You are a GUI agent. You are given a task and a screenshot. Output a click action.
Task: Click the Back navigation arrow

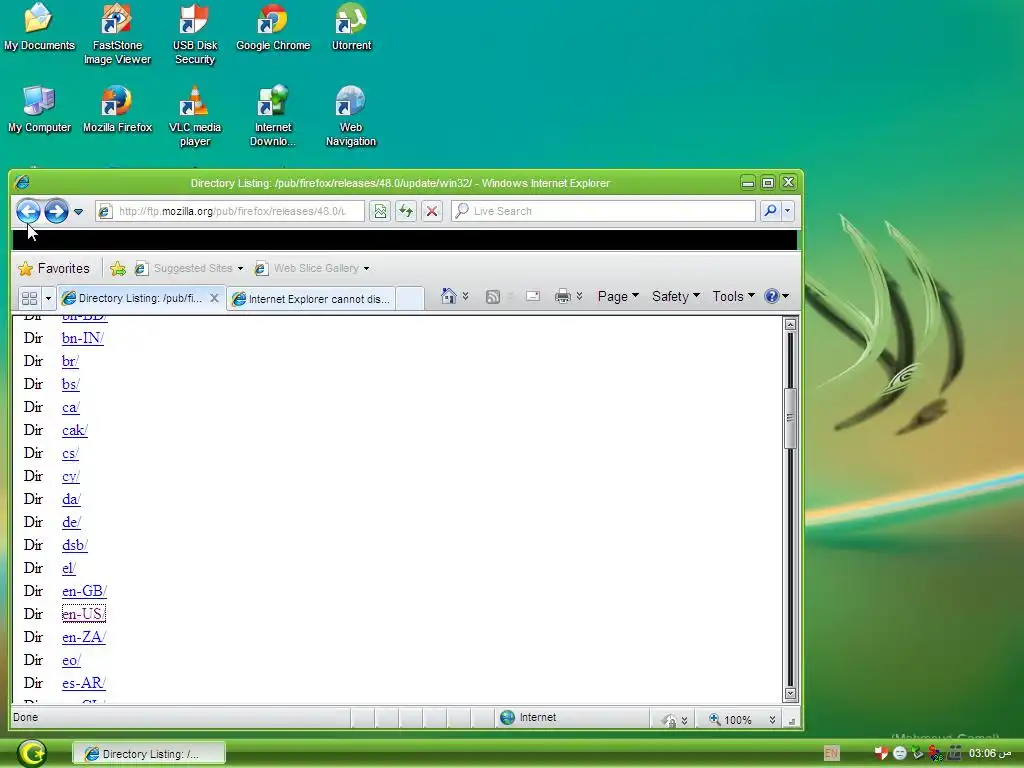point(28,211)
